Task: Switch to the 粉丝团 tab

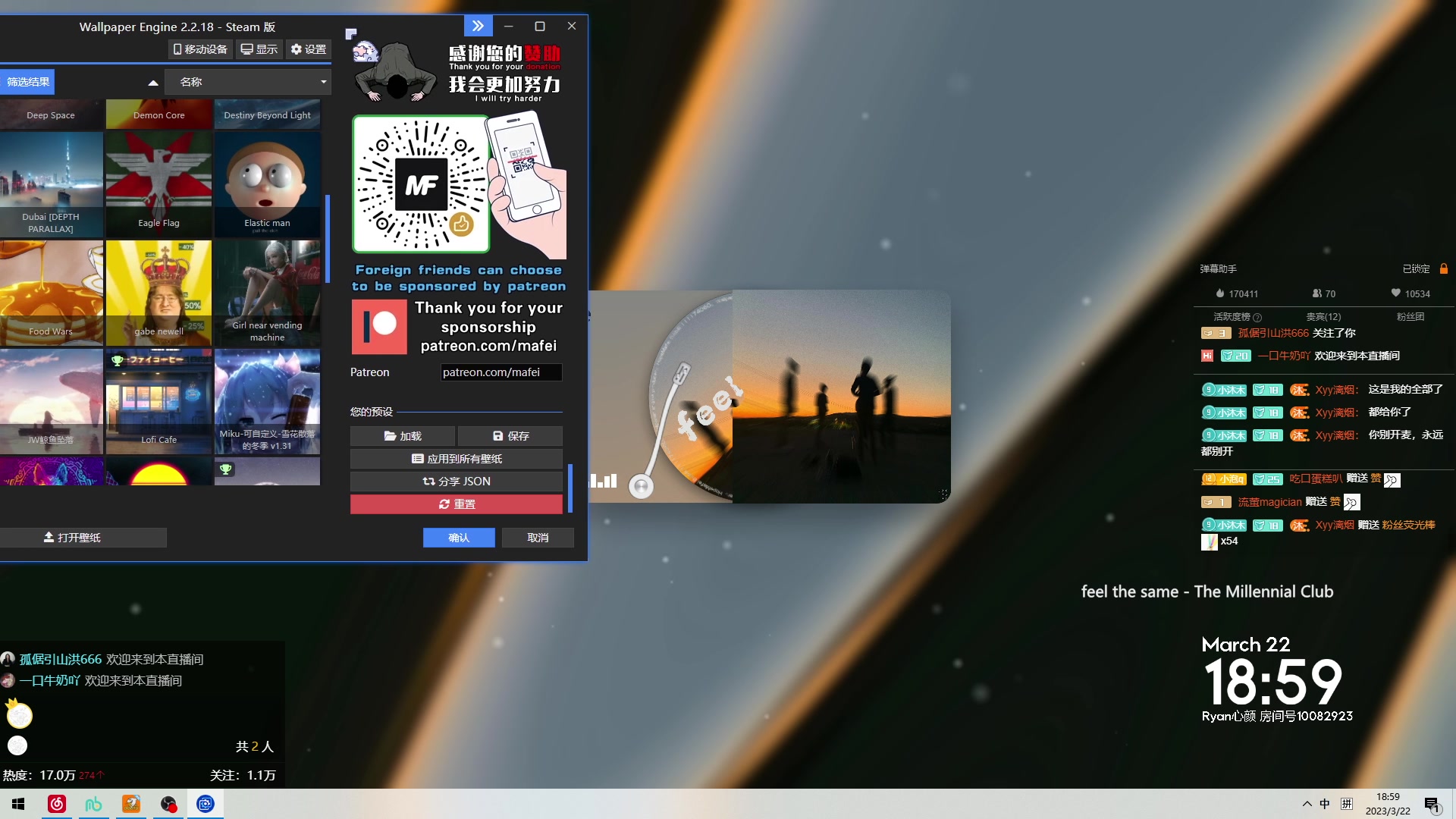Action: pos(1410,317)
